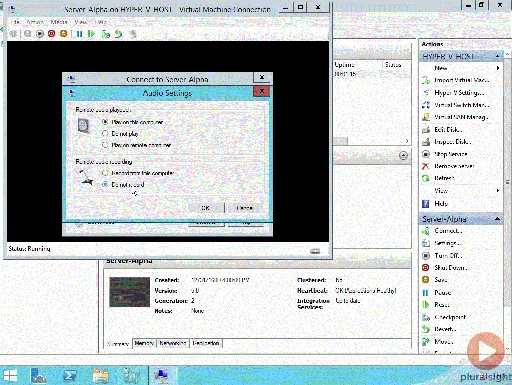Click Revert icon in VM Connection toolbar
Screen dimensions: 512x385
118,34
